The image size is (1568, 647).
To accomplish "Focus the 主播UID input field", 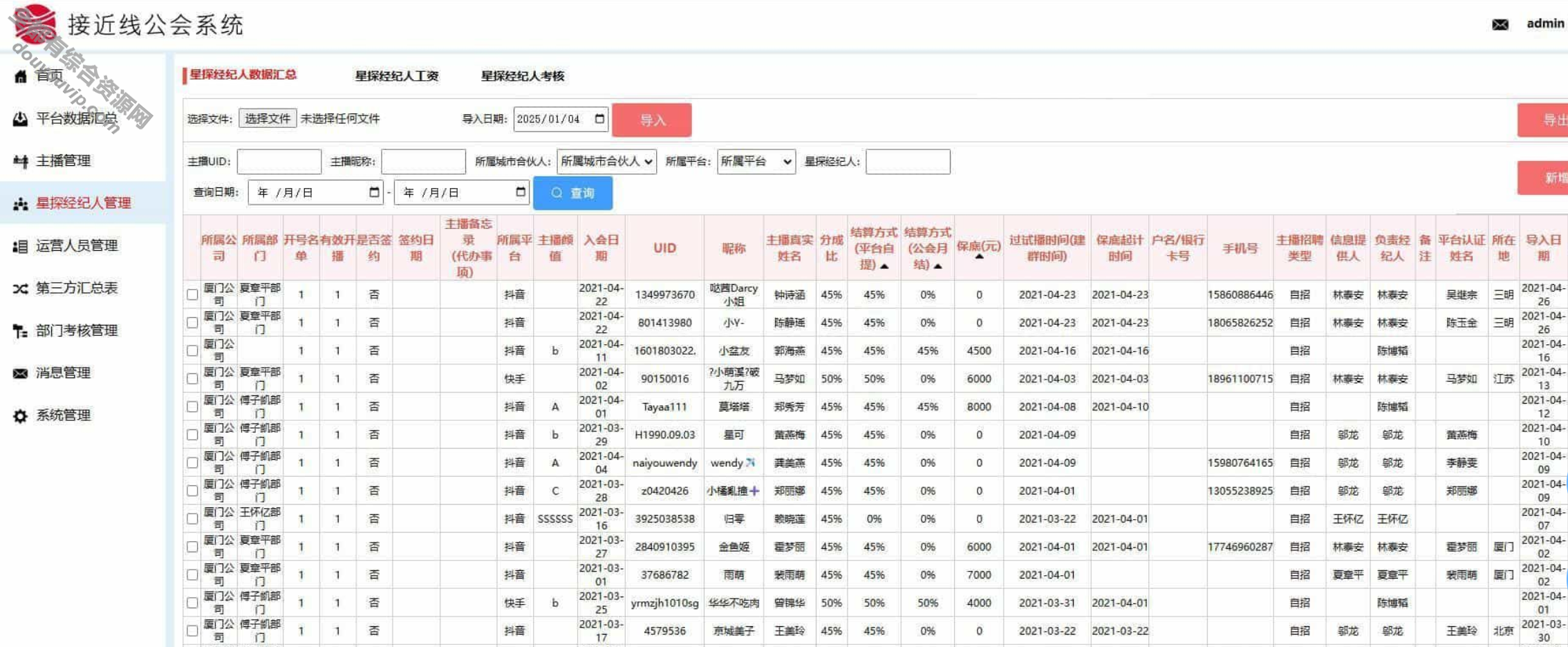I will point(279,162).
